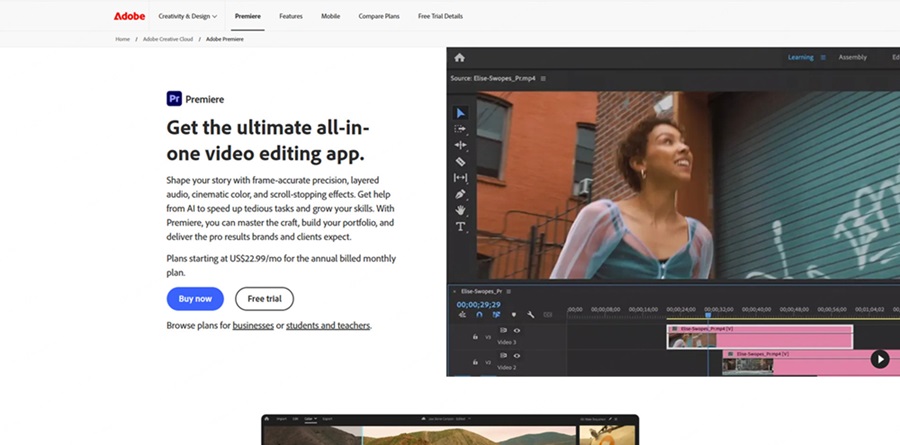This screenshot has height=445, width=900.
Task: Go to Adobe Creative Cloud breadcrumb
Action: point(168,39)
